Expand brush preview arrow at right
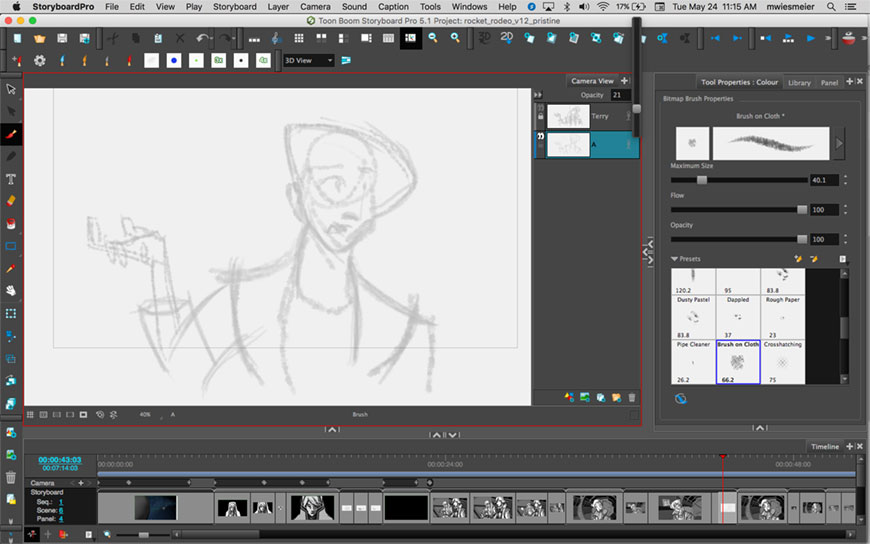 [839, 143]
